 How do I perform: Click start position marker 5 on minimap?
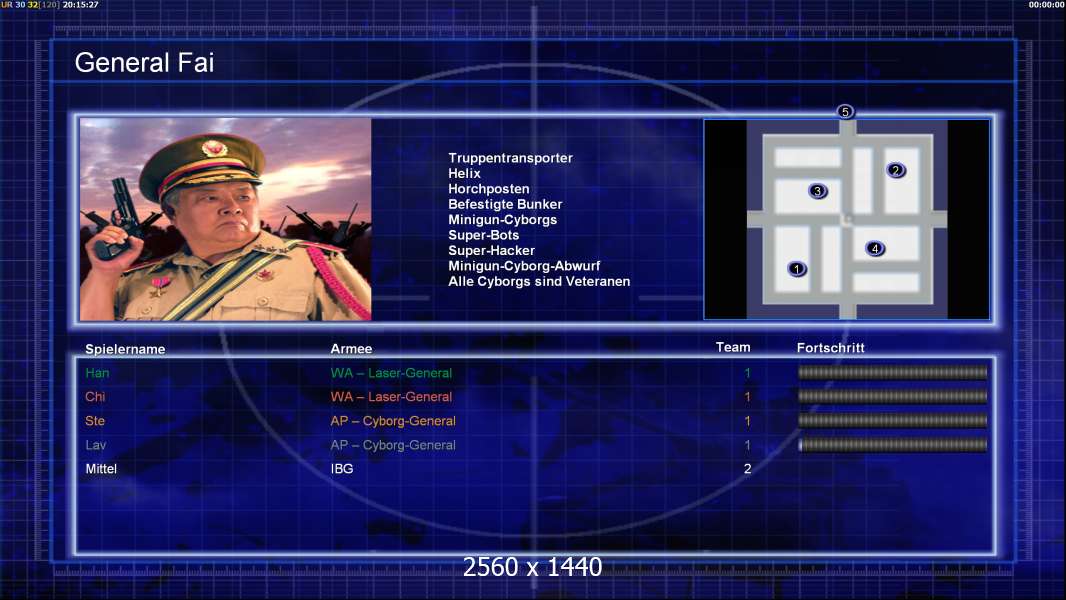tap(844, 111)
